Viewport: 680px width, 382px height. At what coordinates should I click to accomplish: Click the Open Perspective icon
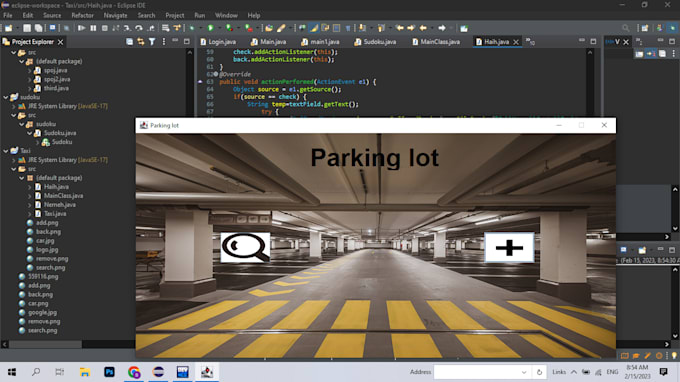point(645,28)
